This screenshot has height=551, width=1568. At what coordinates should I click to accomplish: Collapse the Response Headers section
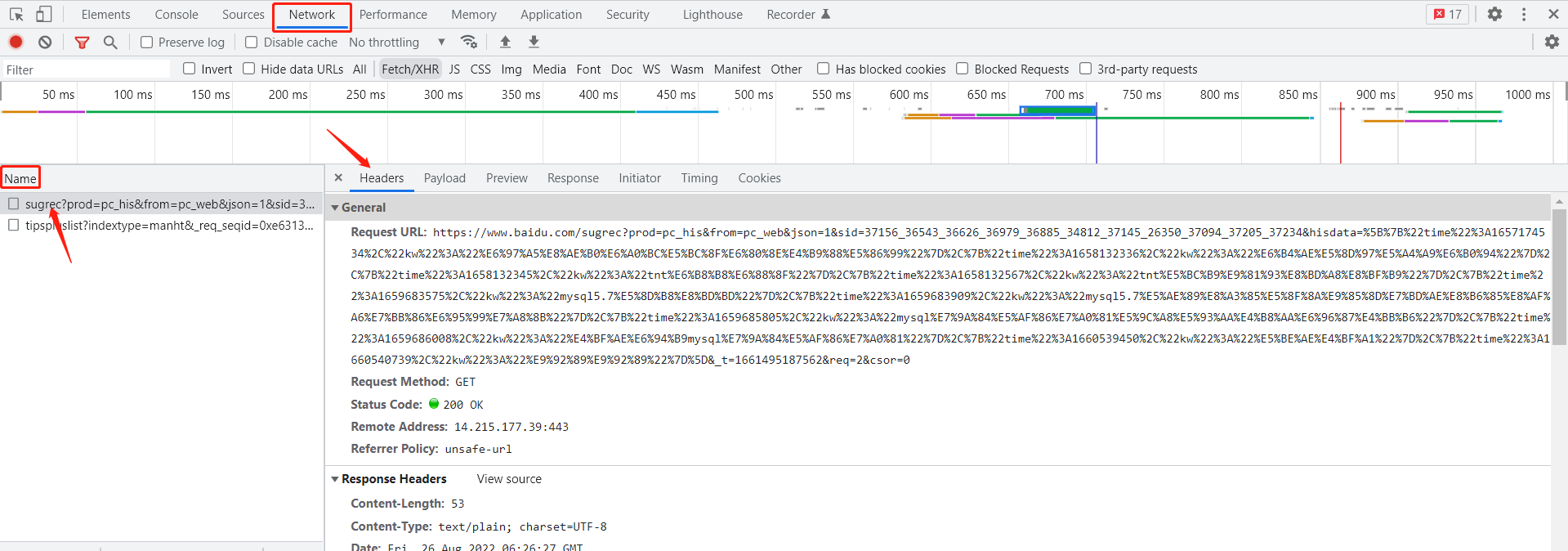[335, 479]
